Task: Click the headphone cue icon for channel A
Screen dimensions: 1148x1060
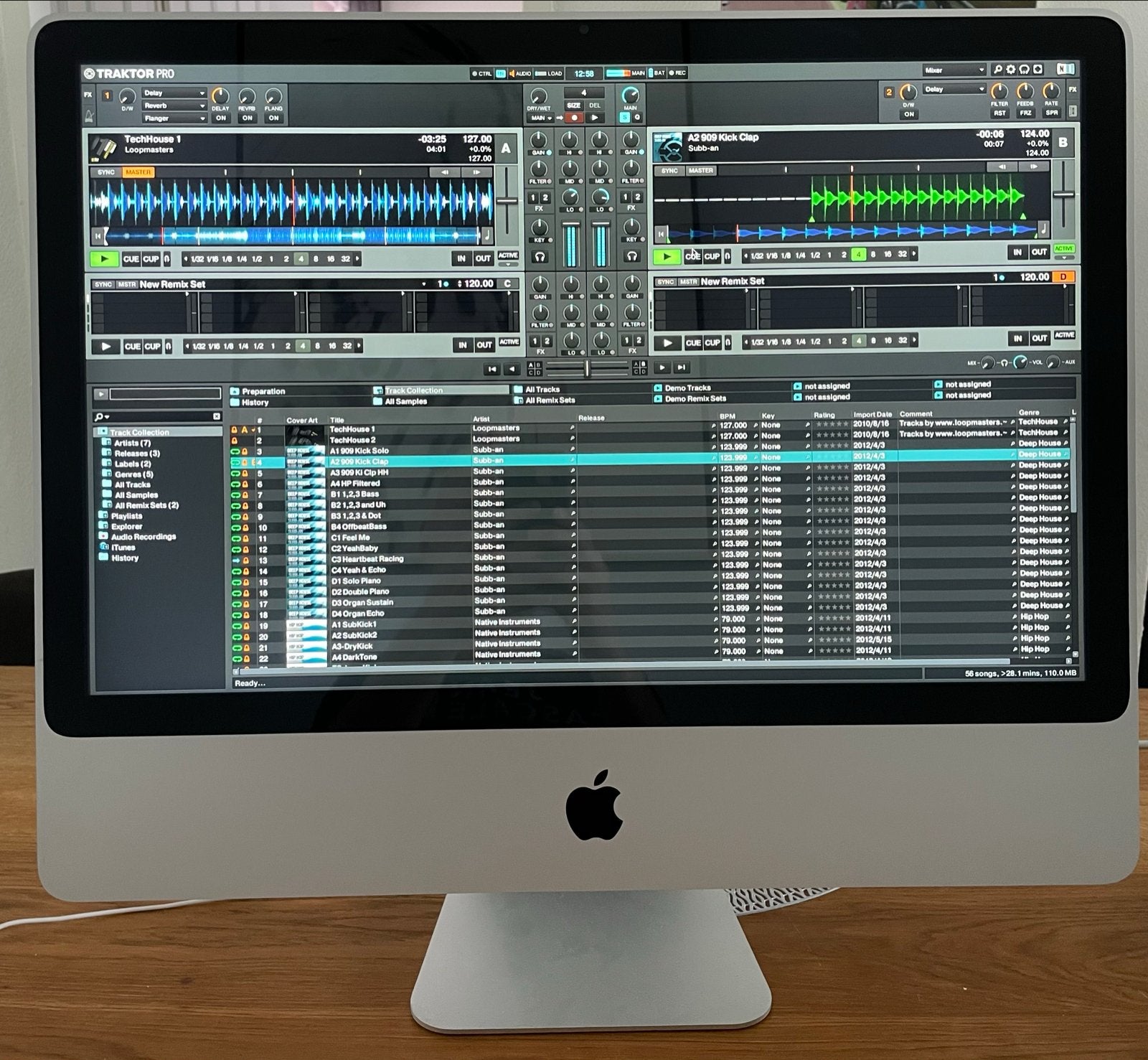Action: [540, 256]
